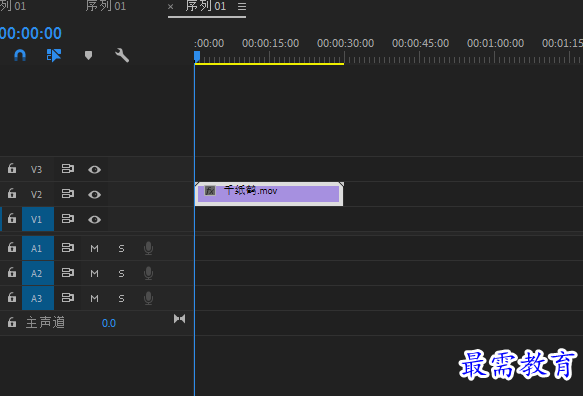Add a marker with marker icon
Viewport: 583px width, 396px height.
[x=88, y=56]
